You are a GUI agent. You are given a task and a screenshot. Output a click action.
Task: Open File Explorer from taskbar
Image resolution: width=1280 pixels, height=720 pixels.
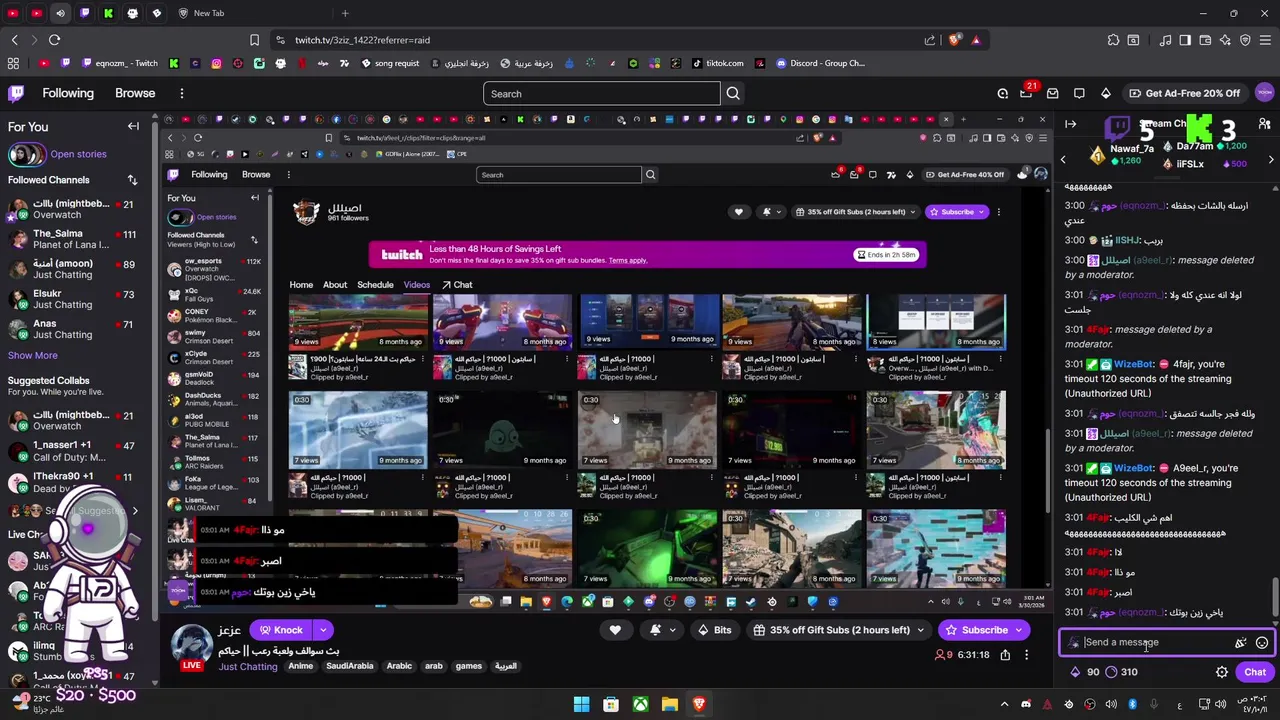[670, 705]
